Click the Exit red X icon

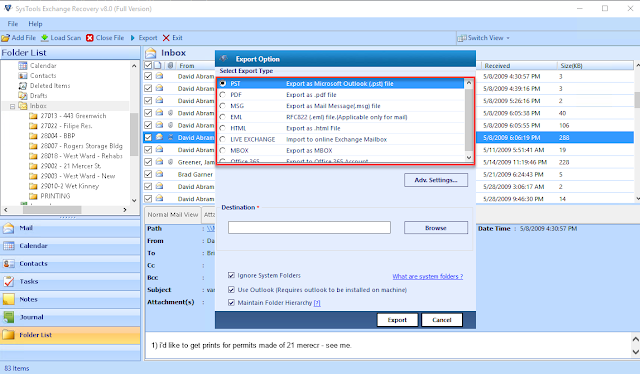point(166,38)
